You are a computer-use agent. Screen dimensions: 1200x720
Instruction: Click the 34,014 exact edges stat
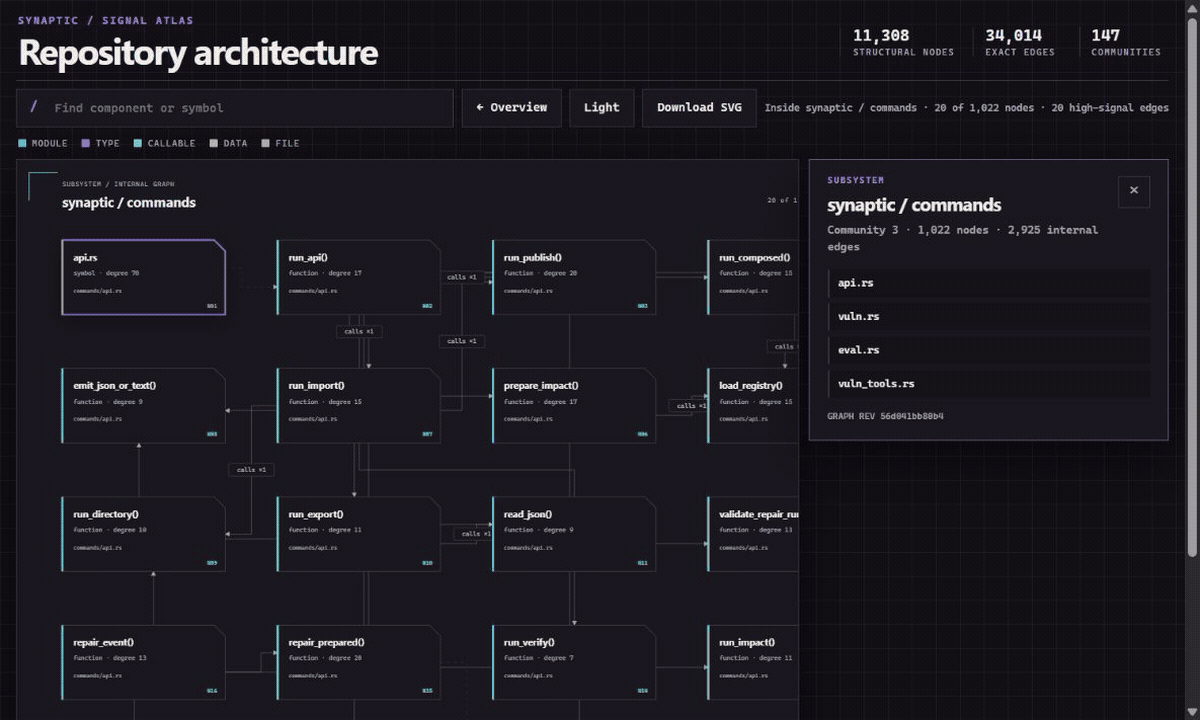(1020, 42)
